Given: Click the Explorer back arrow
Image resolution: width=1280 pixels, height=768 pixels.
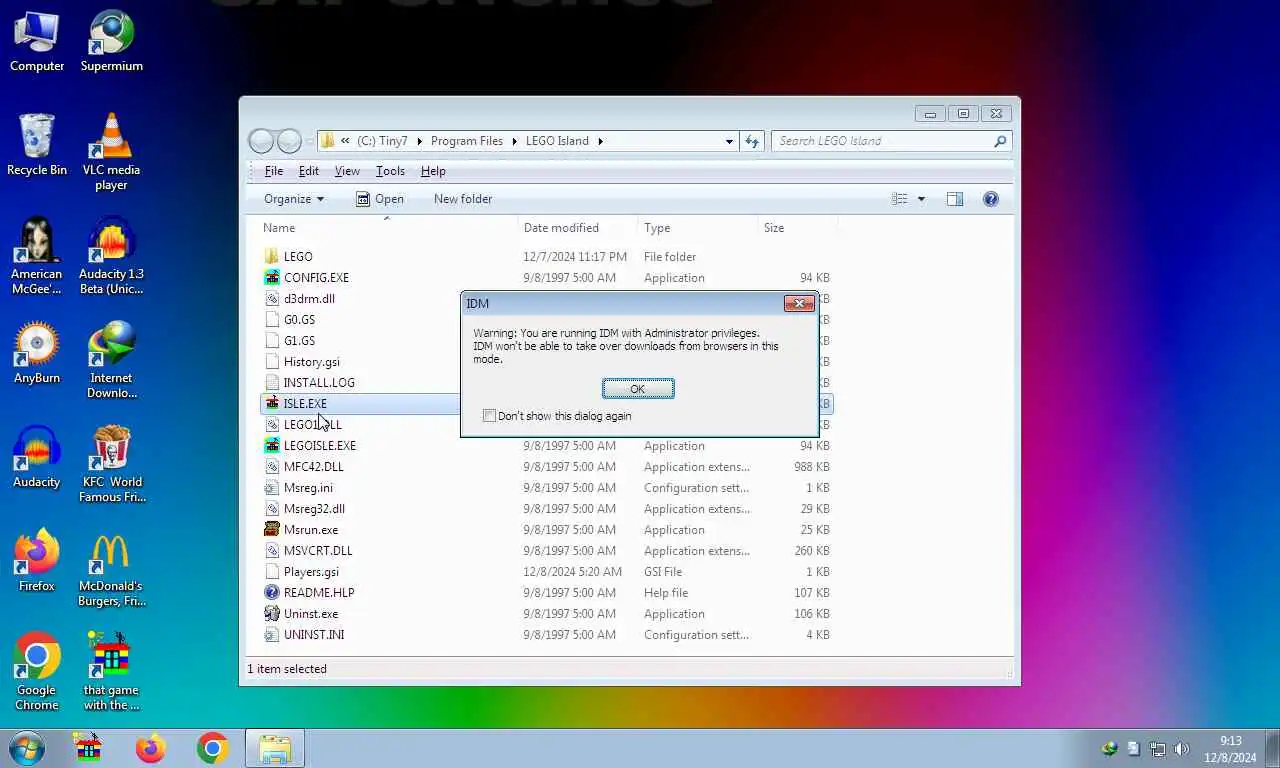Looking at the screenshot, I should click(x=261, y=141).
